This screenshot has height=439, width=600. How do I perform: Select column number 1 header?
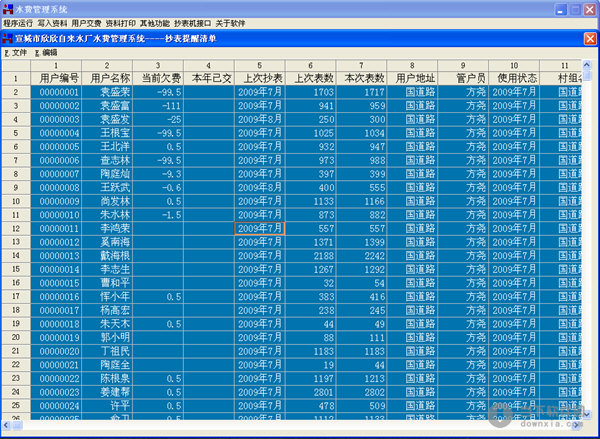56,65
